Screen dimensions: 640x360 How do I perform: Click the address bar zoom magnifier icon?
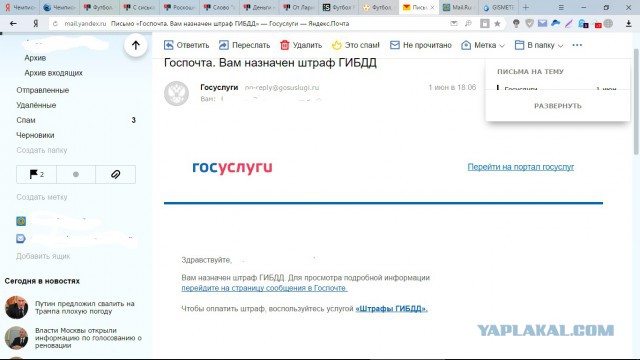click(468, 24)
